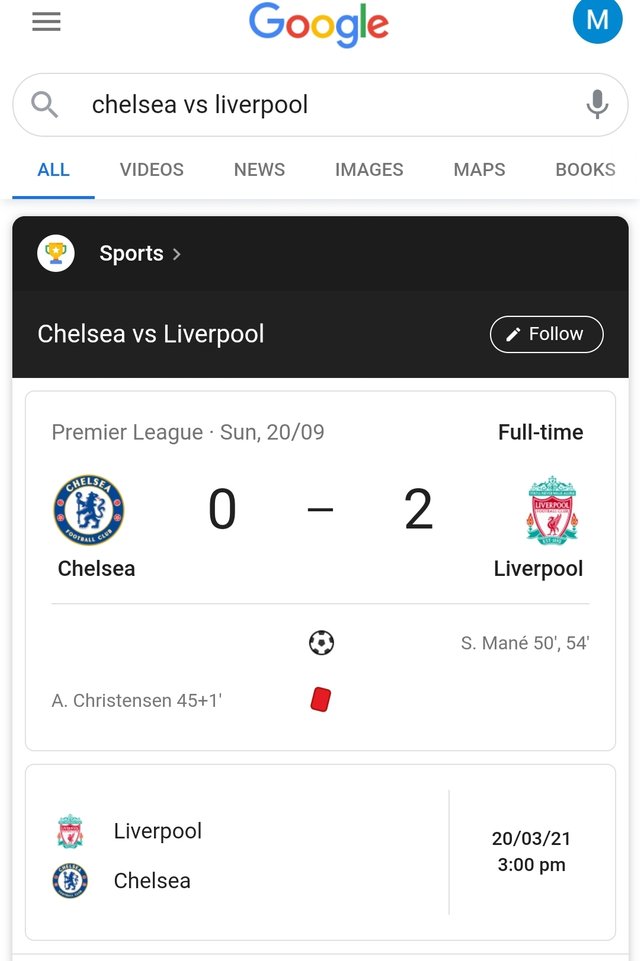The image size is (640, 961).
Task: Tap the Liverpool crest in scoreboard
Action: (x=552, y=510)
